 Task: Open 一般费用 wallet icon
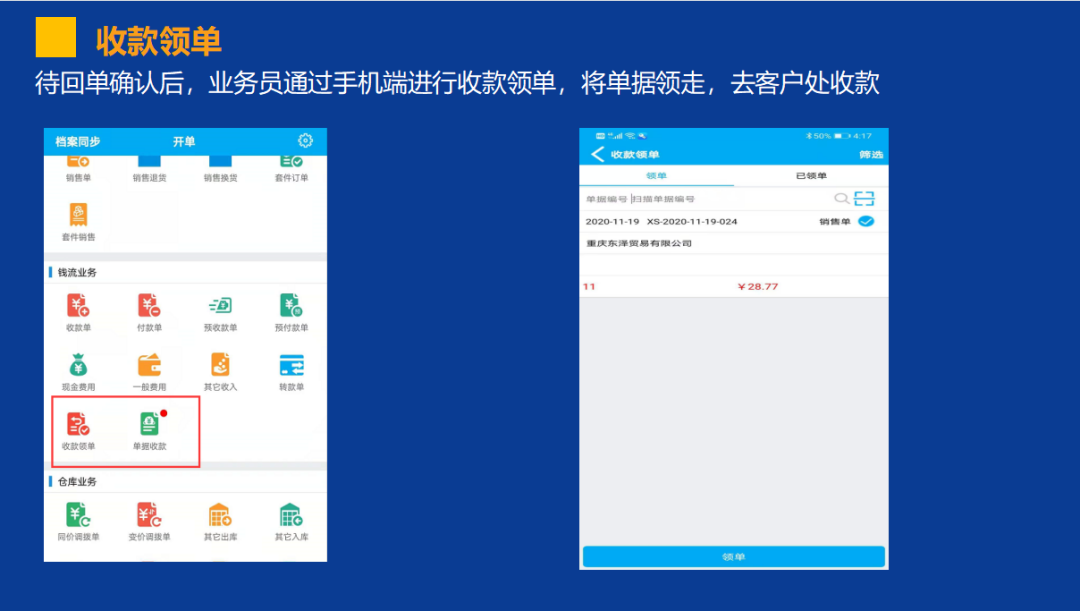click(149, 365)
